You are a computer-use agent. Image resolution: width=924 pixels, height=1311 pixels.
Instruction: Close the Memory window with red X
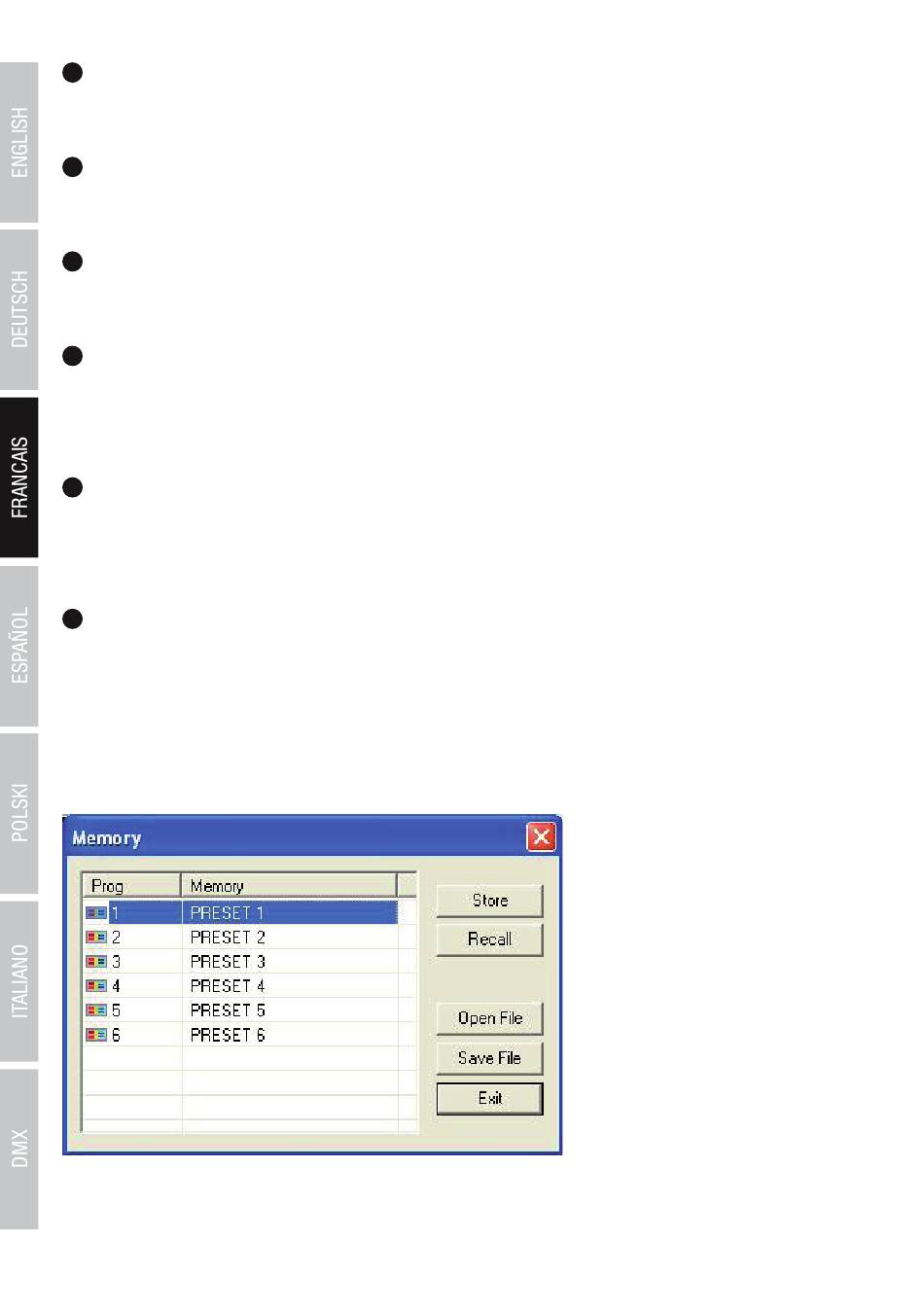tap(541, 837)
